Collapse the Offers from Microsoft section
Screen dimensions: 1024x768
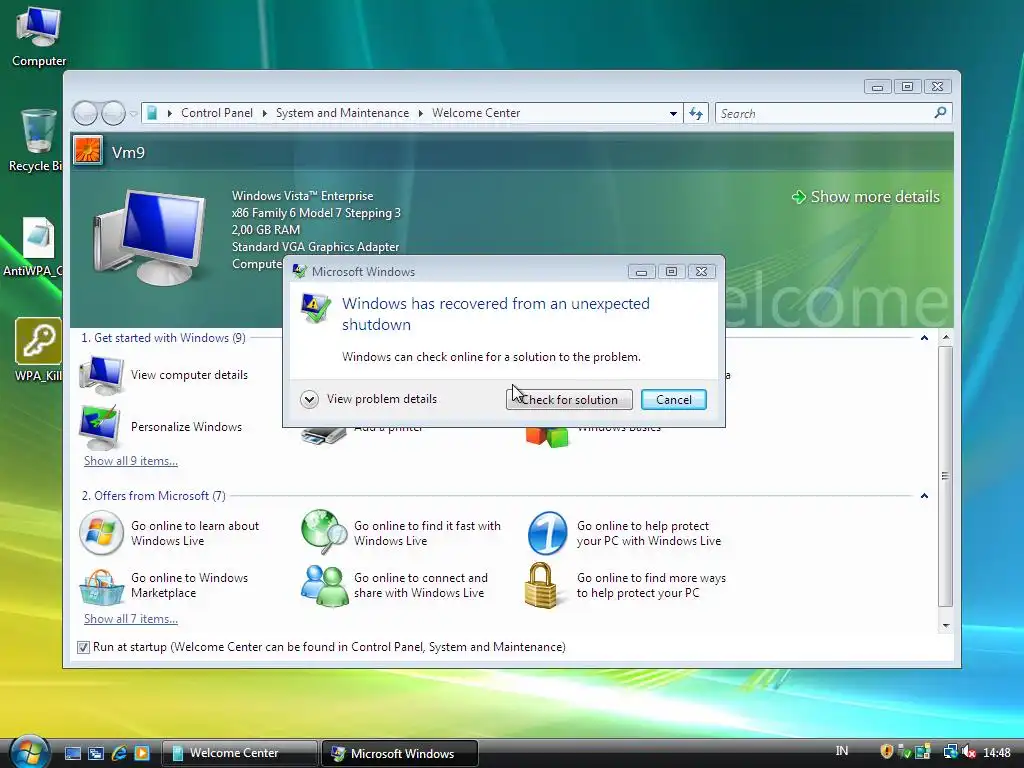point(924,496)
